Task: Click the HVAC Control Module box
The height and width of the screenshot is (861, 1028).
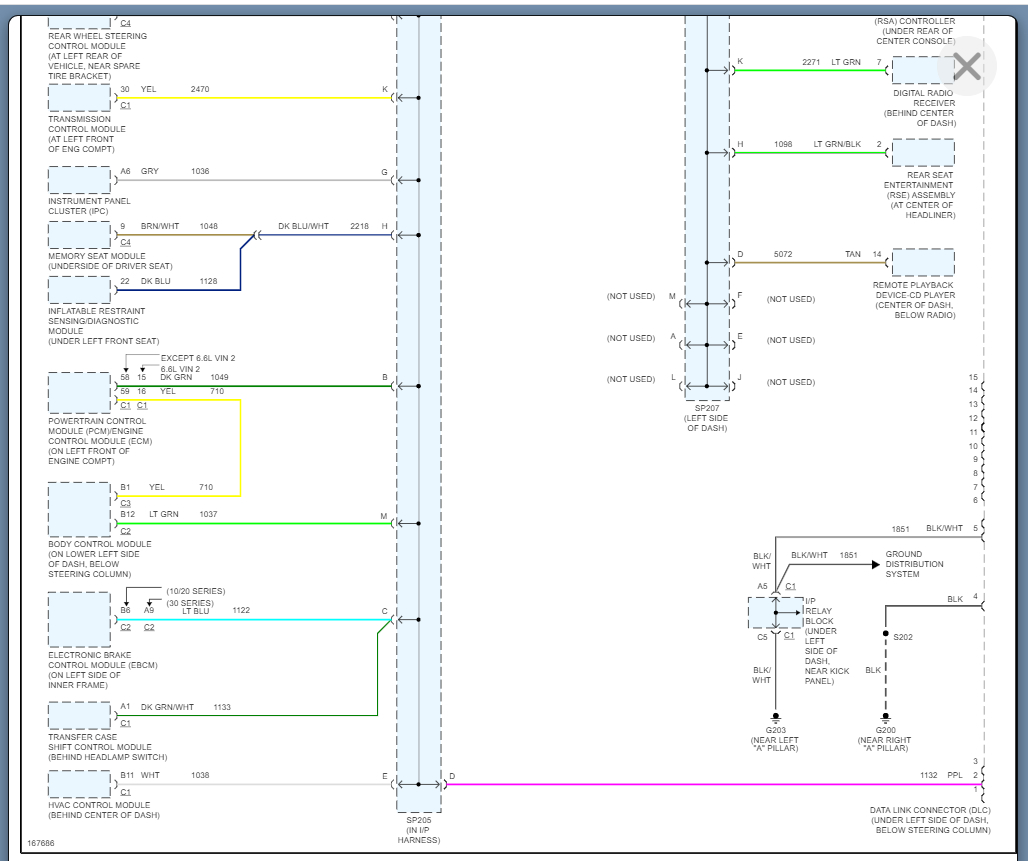Action: pos(79,783)
